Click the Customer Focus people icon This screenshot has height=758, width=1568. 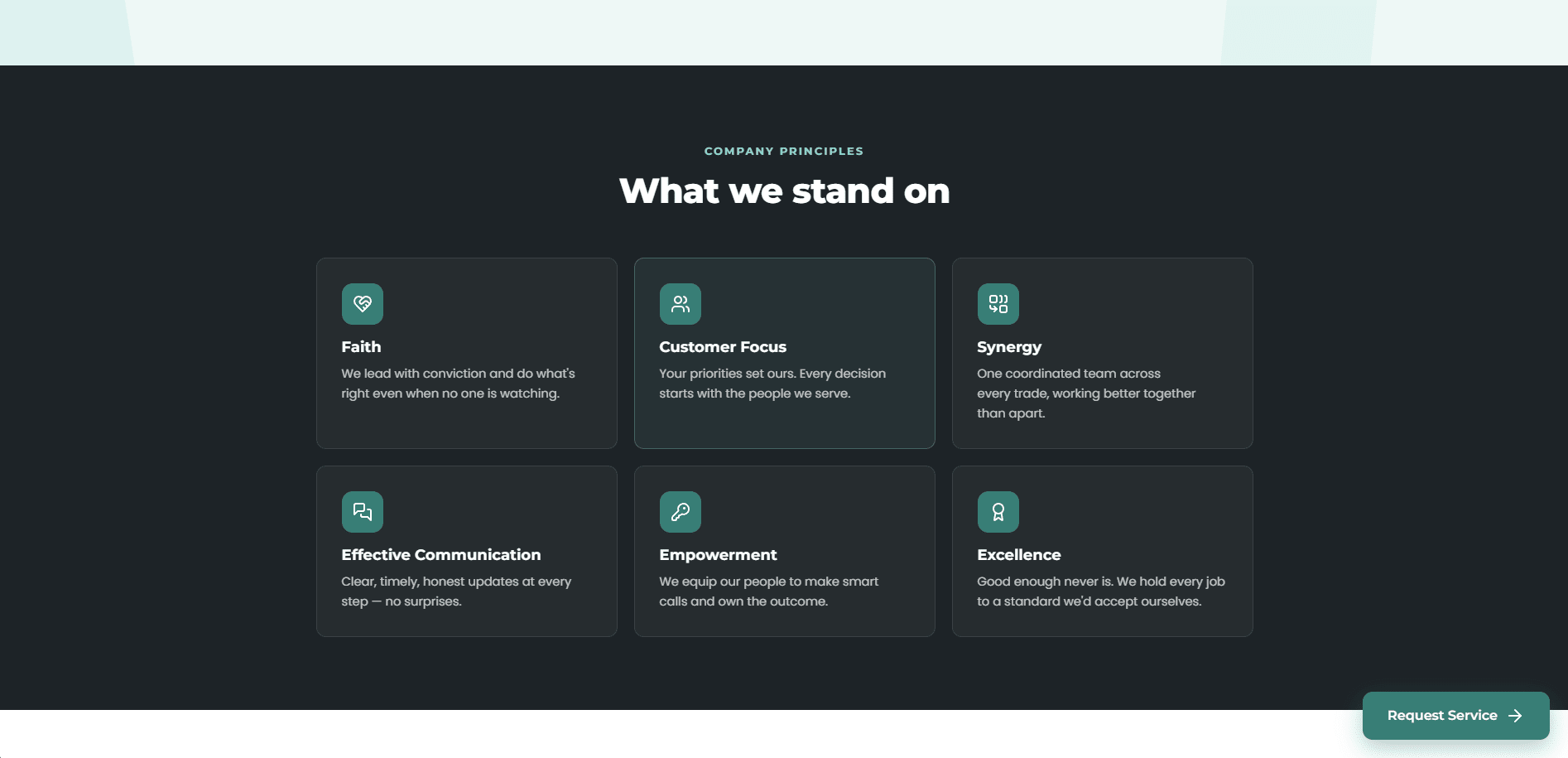pos(681,304)
